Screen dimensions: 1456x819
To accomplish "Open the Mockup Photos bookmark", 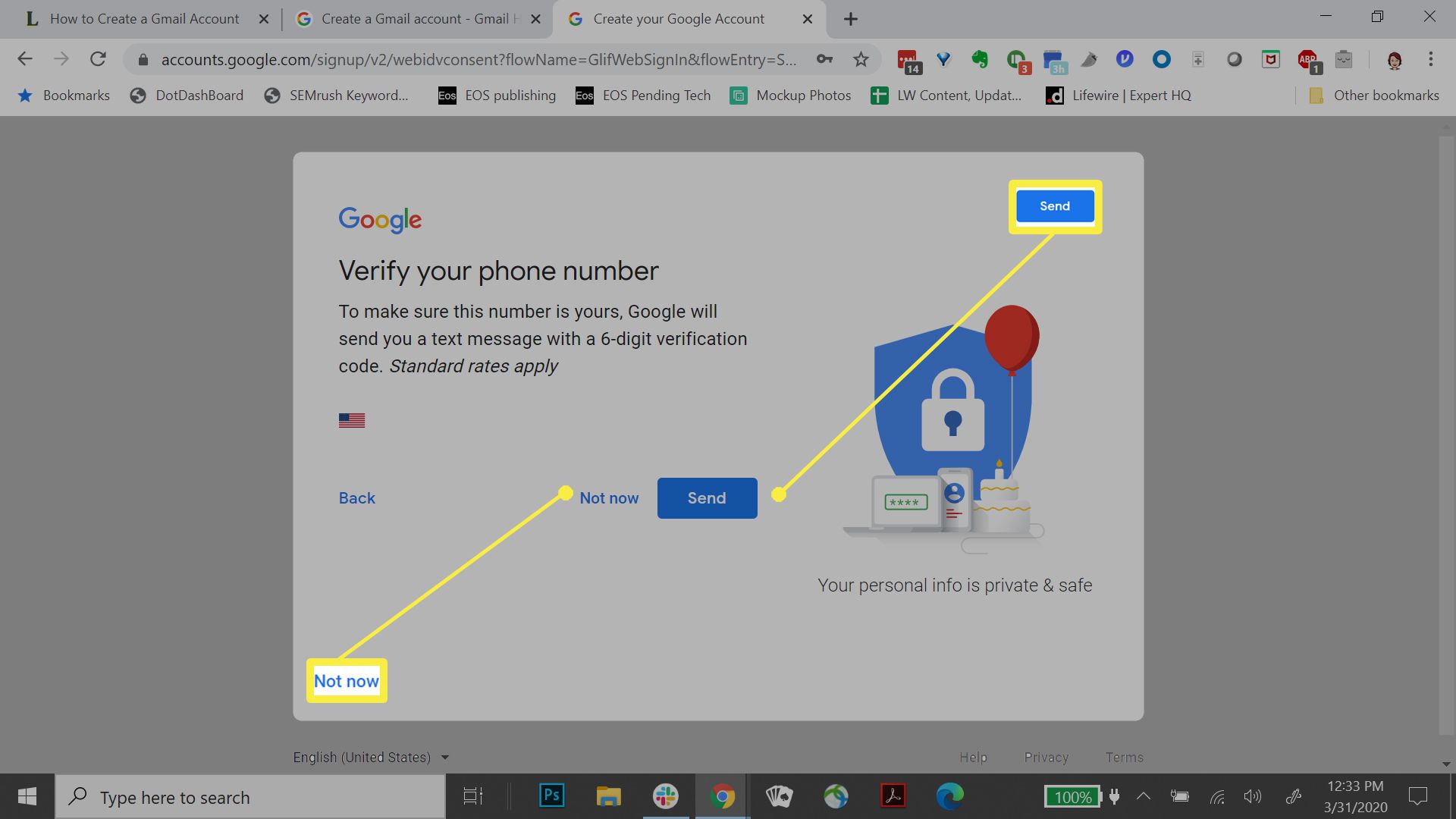I will click(x=790, y=96).
